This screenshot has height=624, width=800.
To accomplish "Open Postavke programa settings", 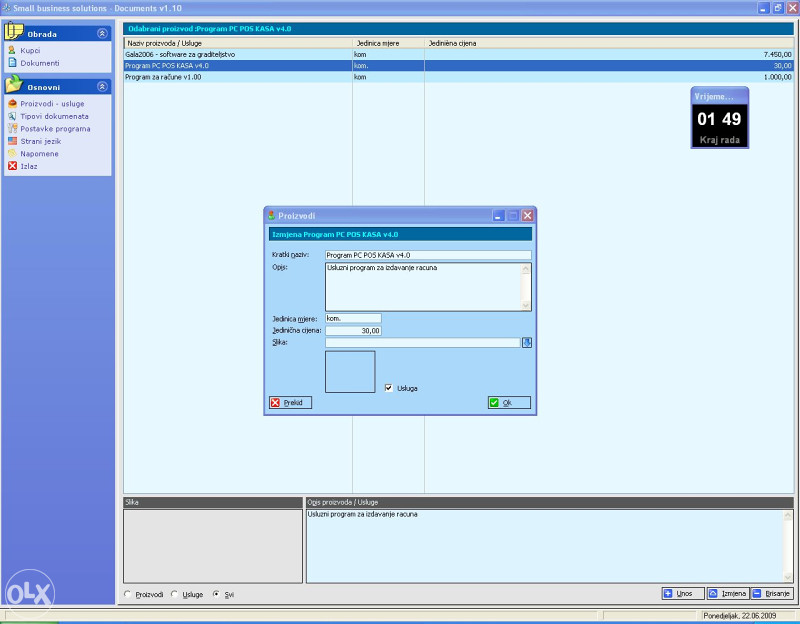I will (55, 129).
